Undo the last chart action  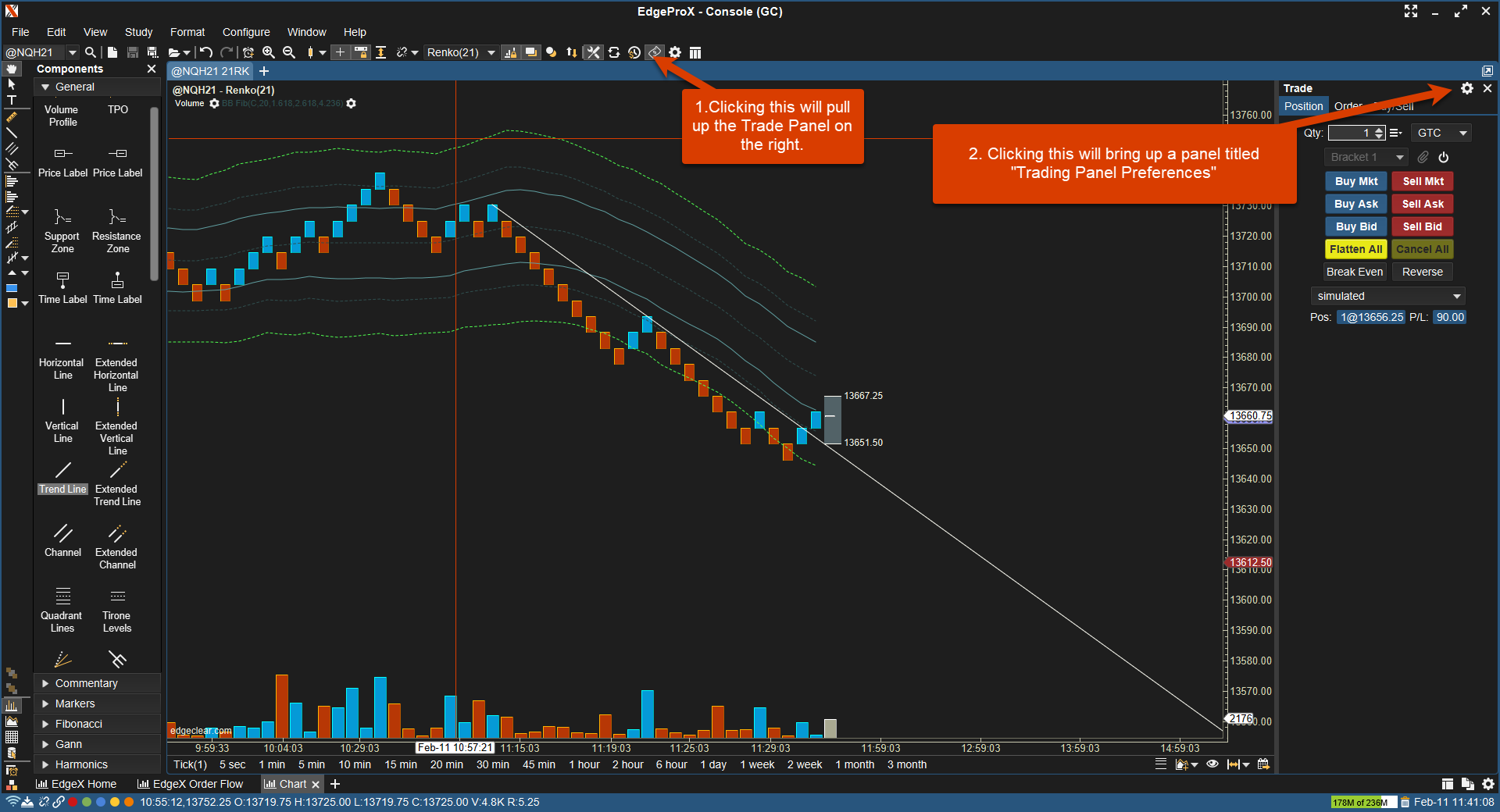click(x=205, y=52)
